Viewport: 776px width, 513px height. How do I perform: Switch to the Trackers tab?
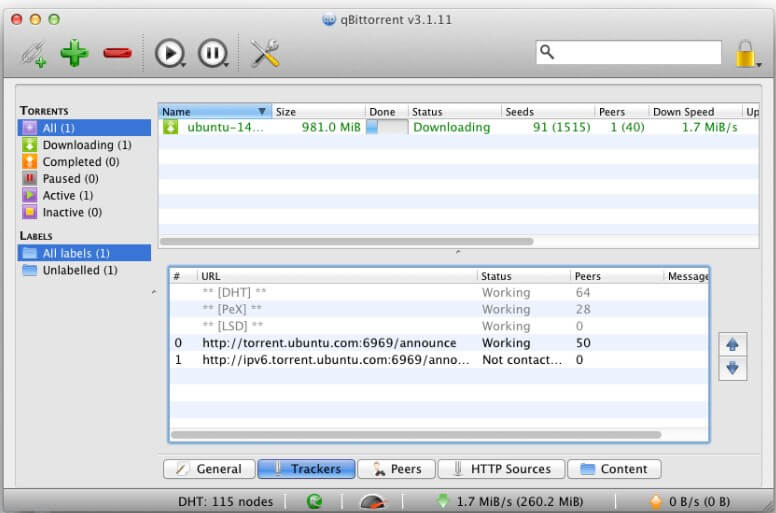(306, 468)
